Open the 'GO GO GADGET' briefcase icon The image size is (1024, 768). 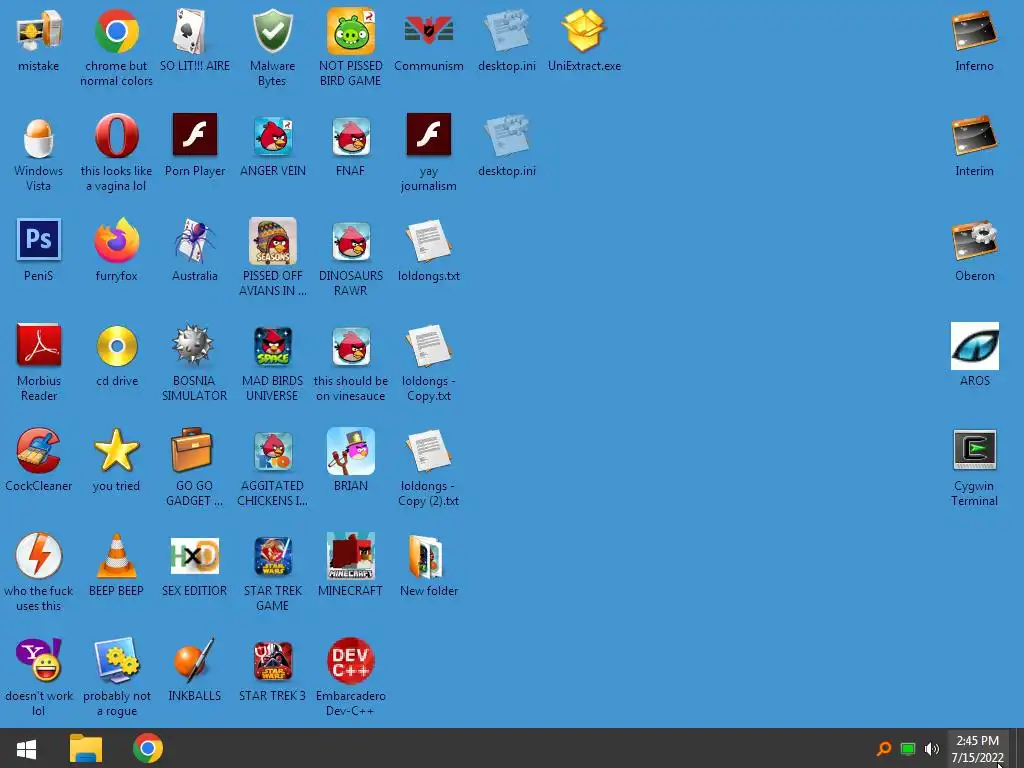(192, 451)
